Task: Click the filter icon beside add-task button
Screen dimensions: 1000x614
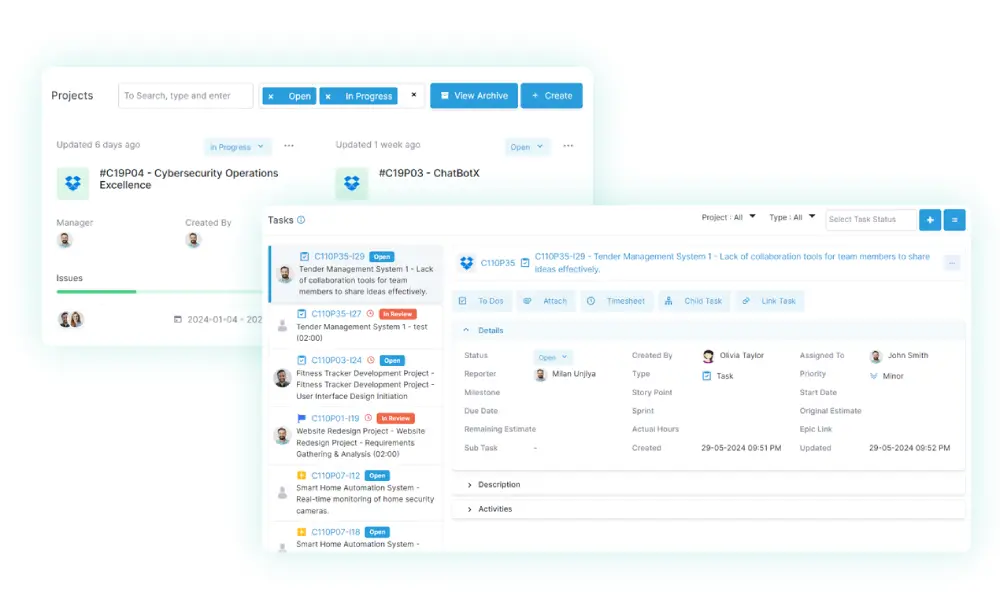Action: (954, 220)
